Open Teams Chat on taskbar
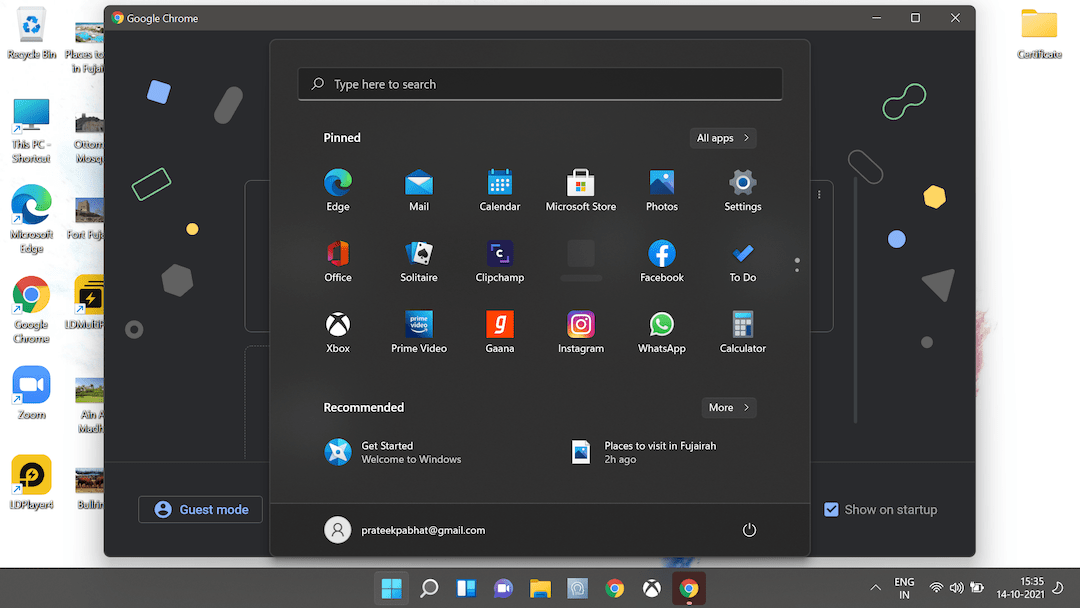The height and width of the screenshot is (608, 1080). [x=503, y=589]
